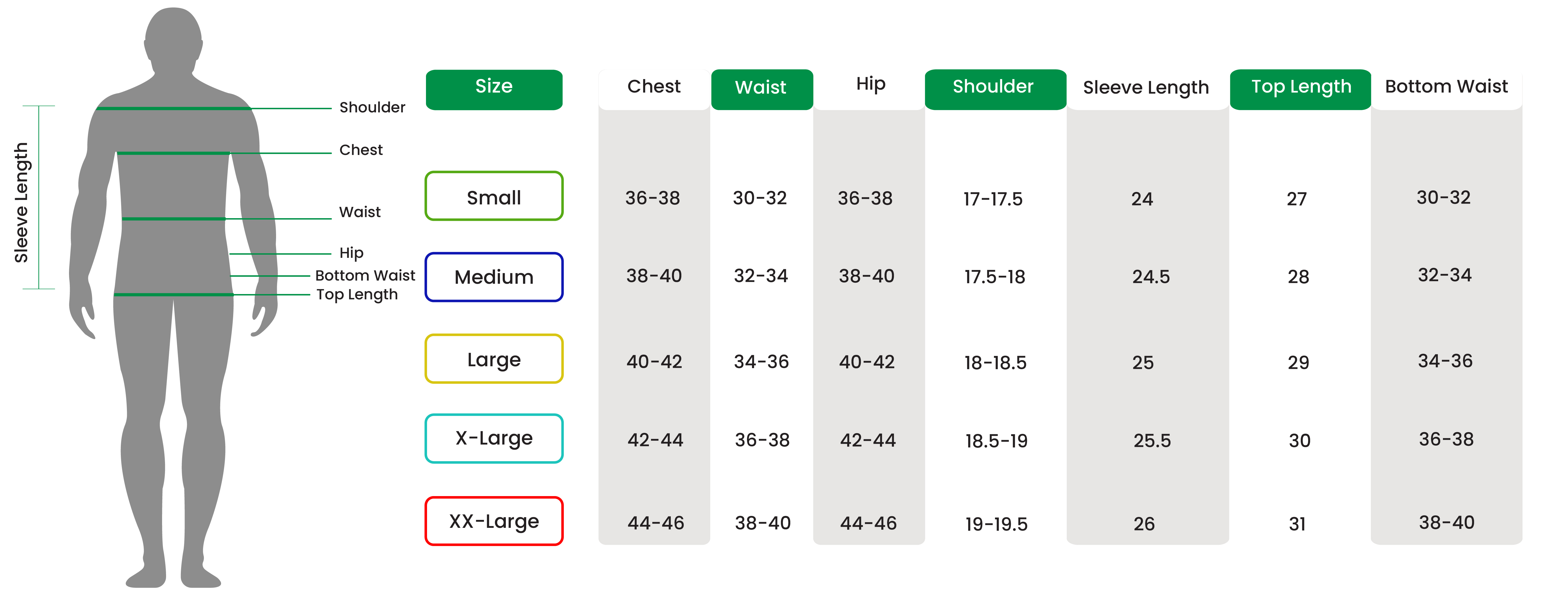Screen dimensions: 1568x595
Task: Click the 25.5 sleeve length value
Action: tap(1152, 441)
